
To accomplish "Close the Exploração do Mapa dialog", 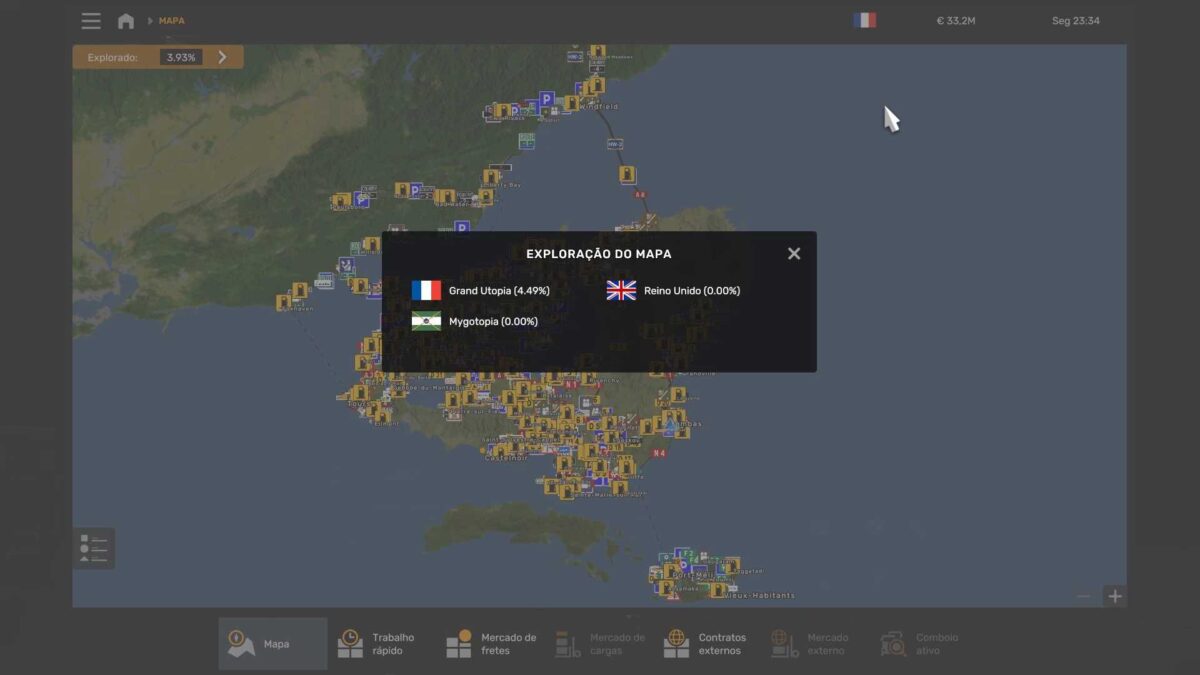I will tap(794, 254).
